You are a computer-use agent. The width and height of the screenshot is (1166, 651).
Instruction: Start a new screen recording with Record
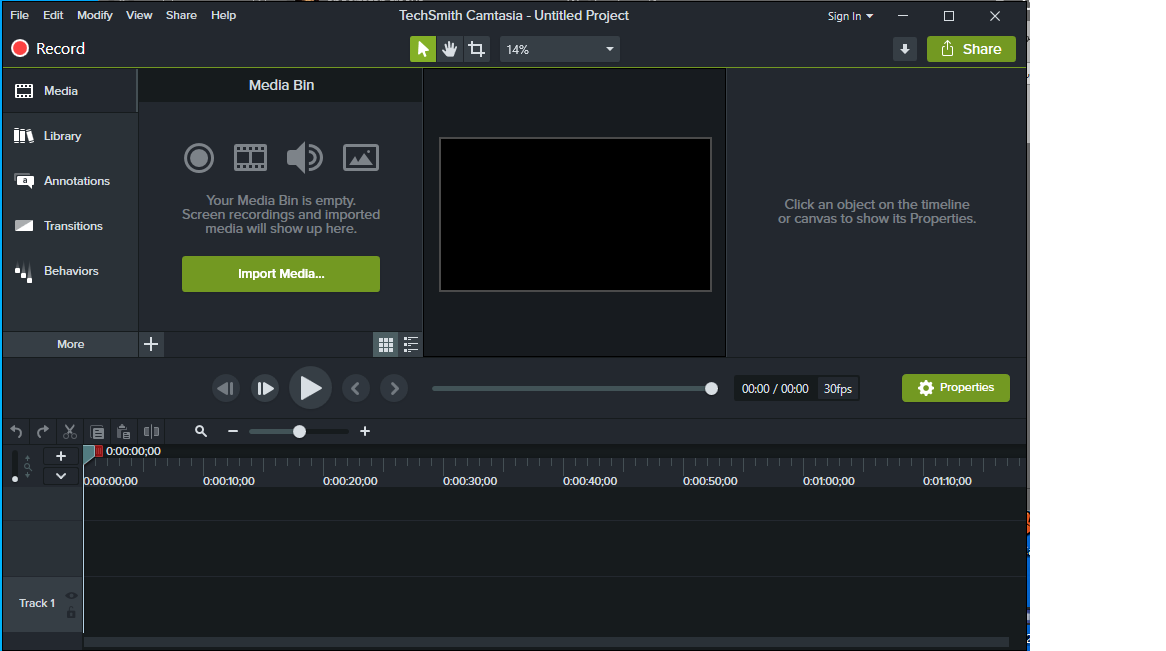48,48
